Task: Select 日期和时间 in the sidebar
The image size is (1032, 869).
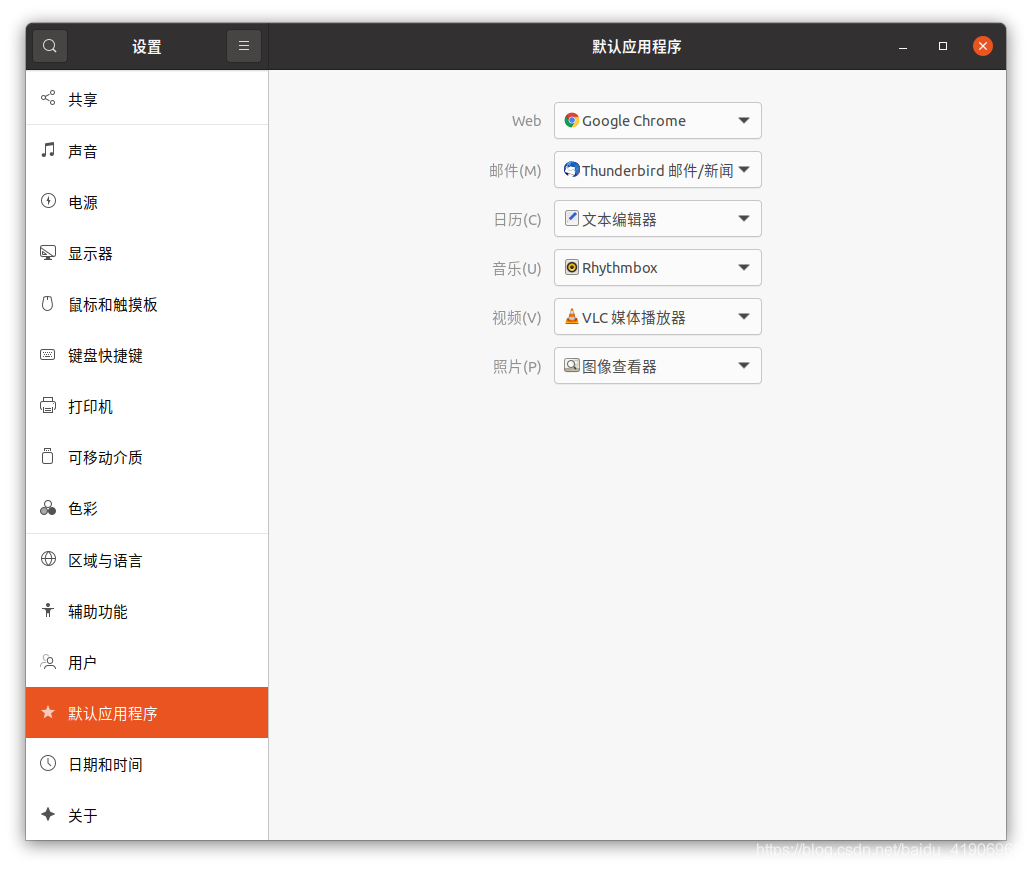Action: 147,764
